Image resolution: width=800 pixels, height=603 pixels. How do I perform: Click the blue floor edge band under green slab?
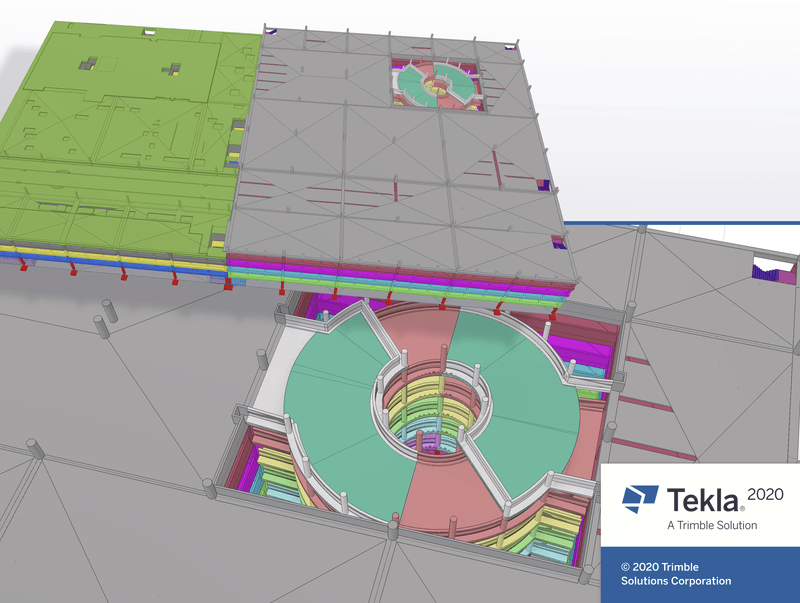coord(112,261)
